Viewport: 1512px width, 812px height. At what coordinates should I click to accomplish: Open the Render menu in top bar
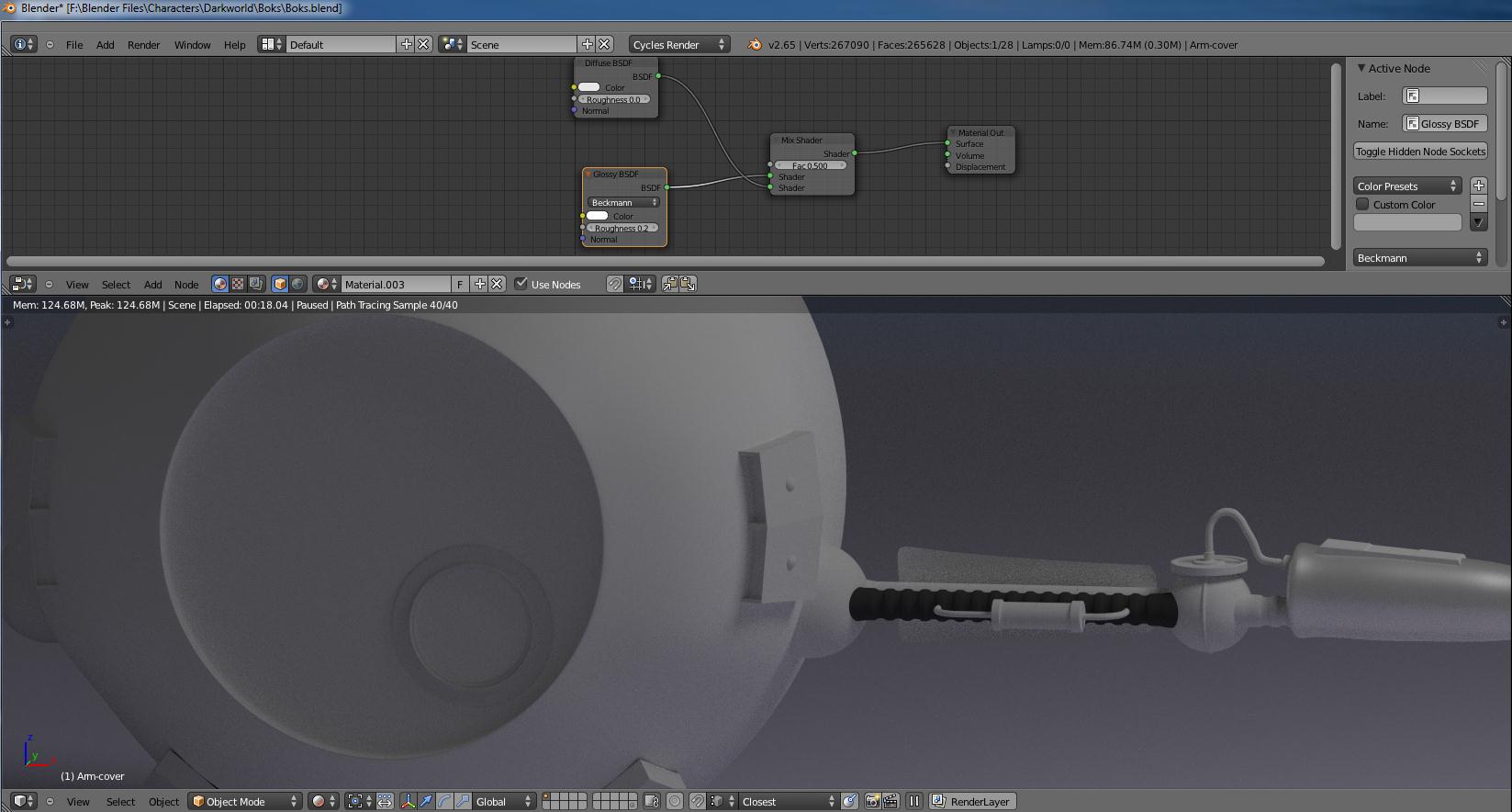(x=143, y=44)
